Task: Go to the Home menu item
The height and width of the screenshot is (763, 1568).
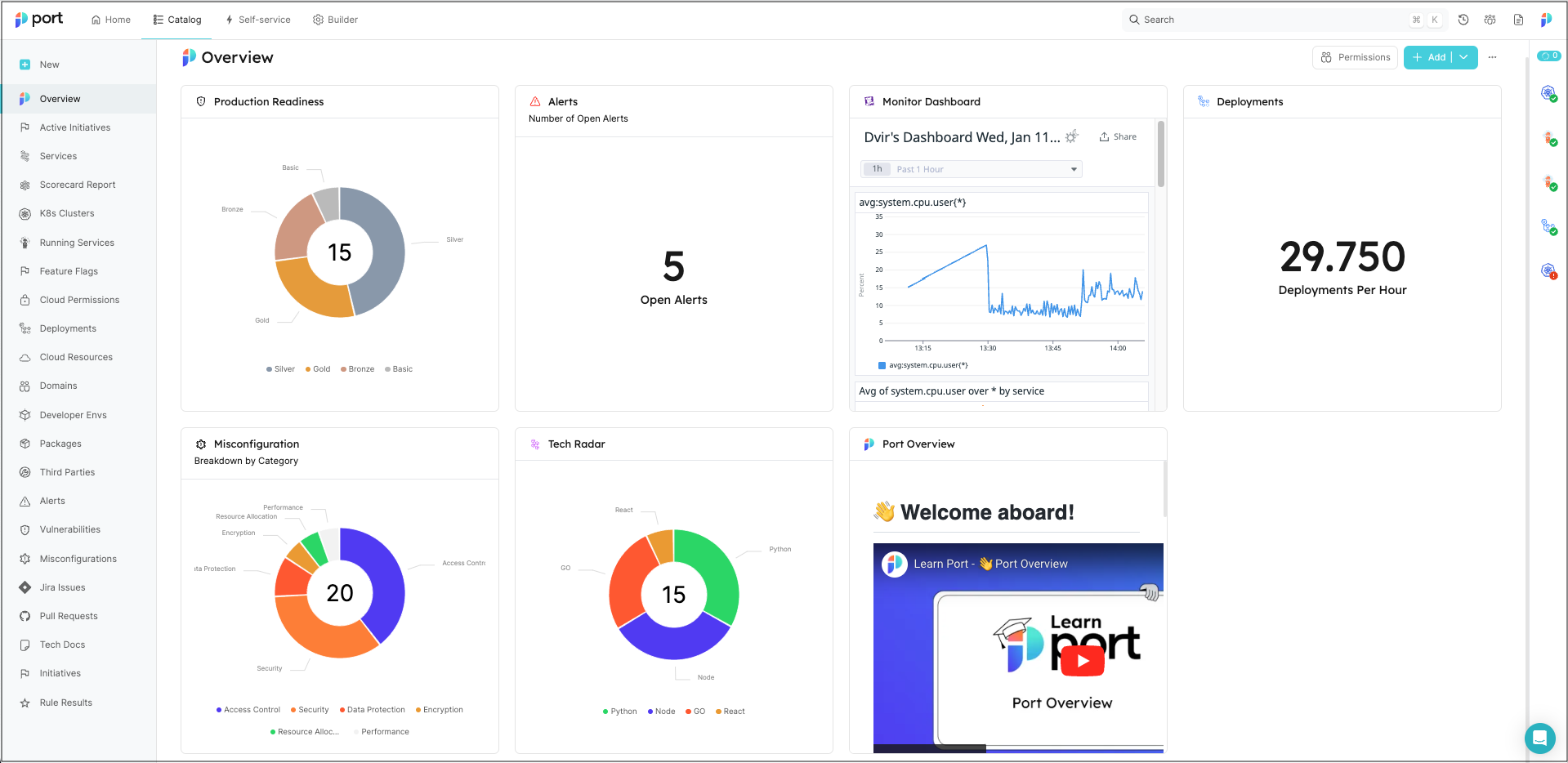Action: coord(110,19)
